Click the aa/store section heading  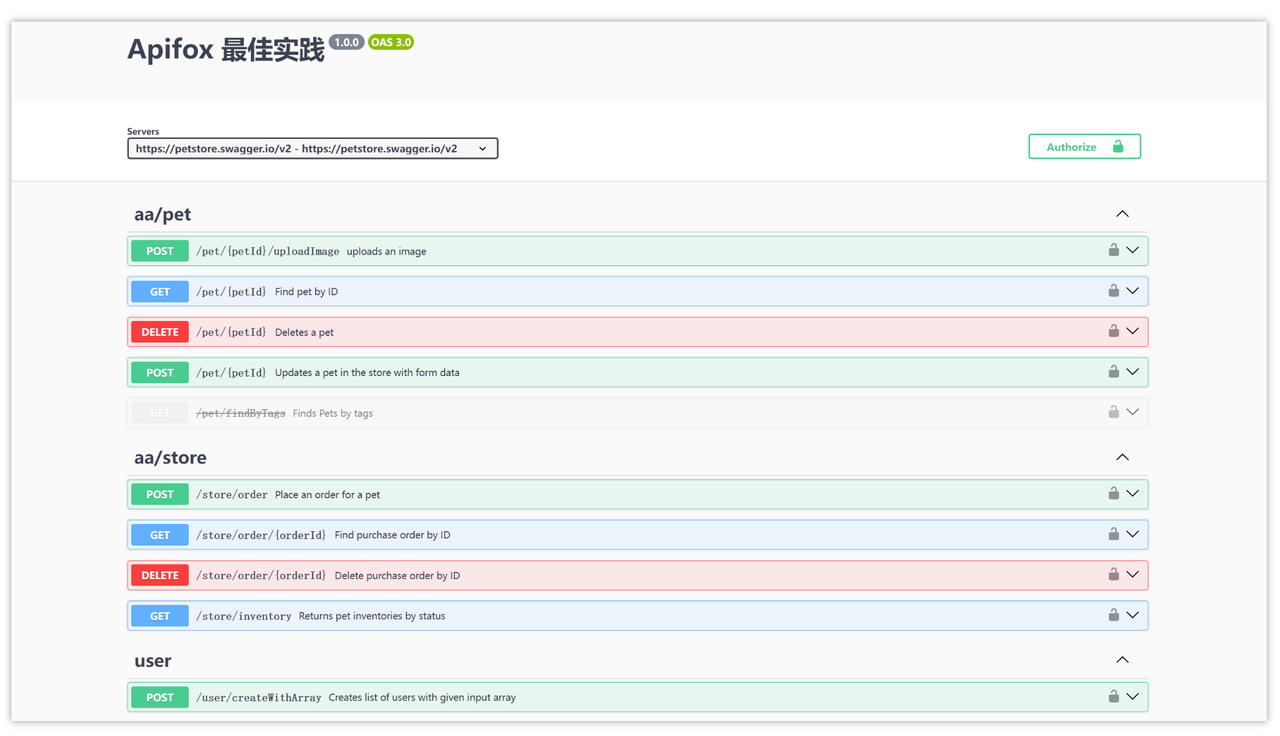point(171,457)
